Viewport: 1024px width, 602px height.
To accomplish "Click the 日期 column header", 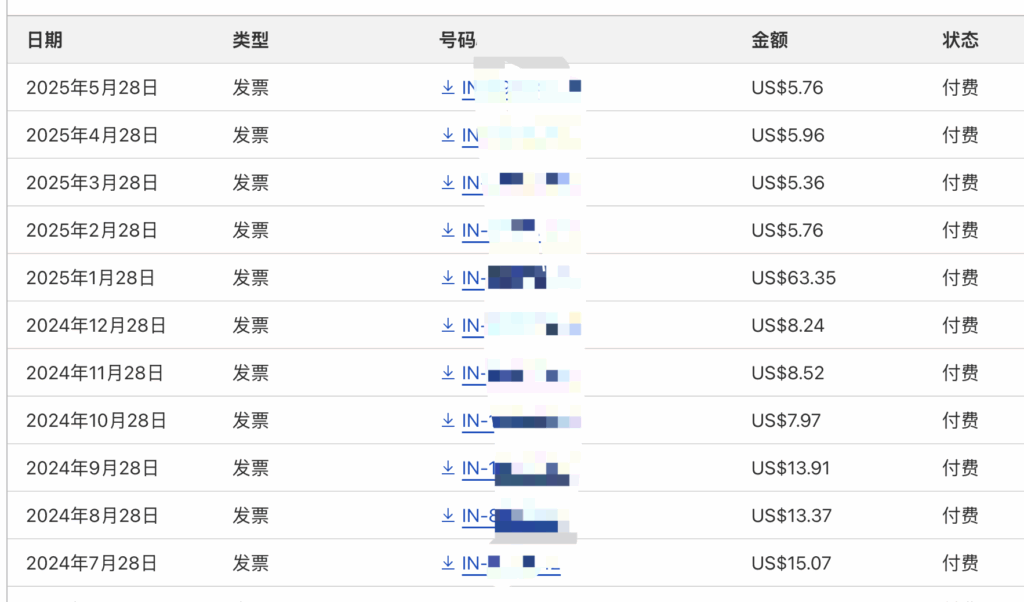I will pos(44,40).
